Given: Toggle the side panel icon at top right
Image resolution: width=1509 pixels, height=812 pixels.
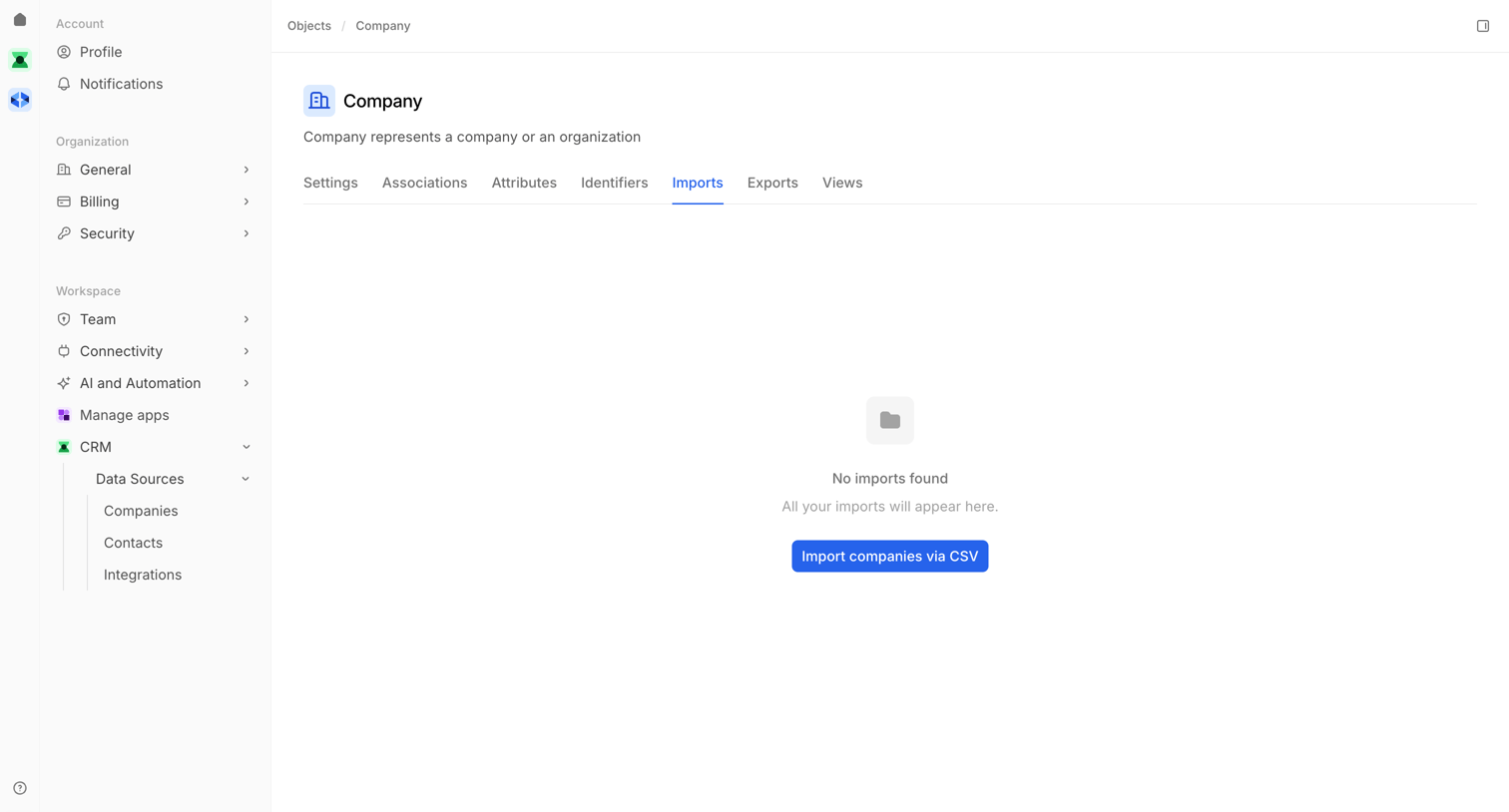Looking at the screenshot, I should pyautogui.click(x=1483, y=26).
